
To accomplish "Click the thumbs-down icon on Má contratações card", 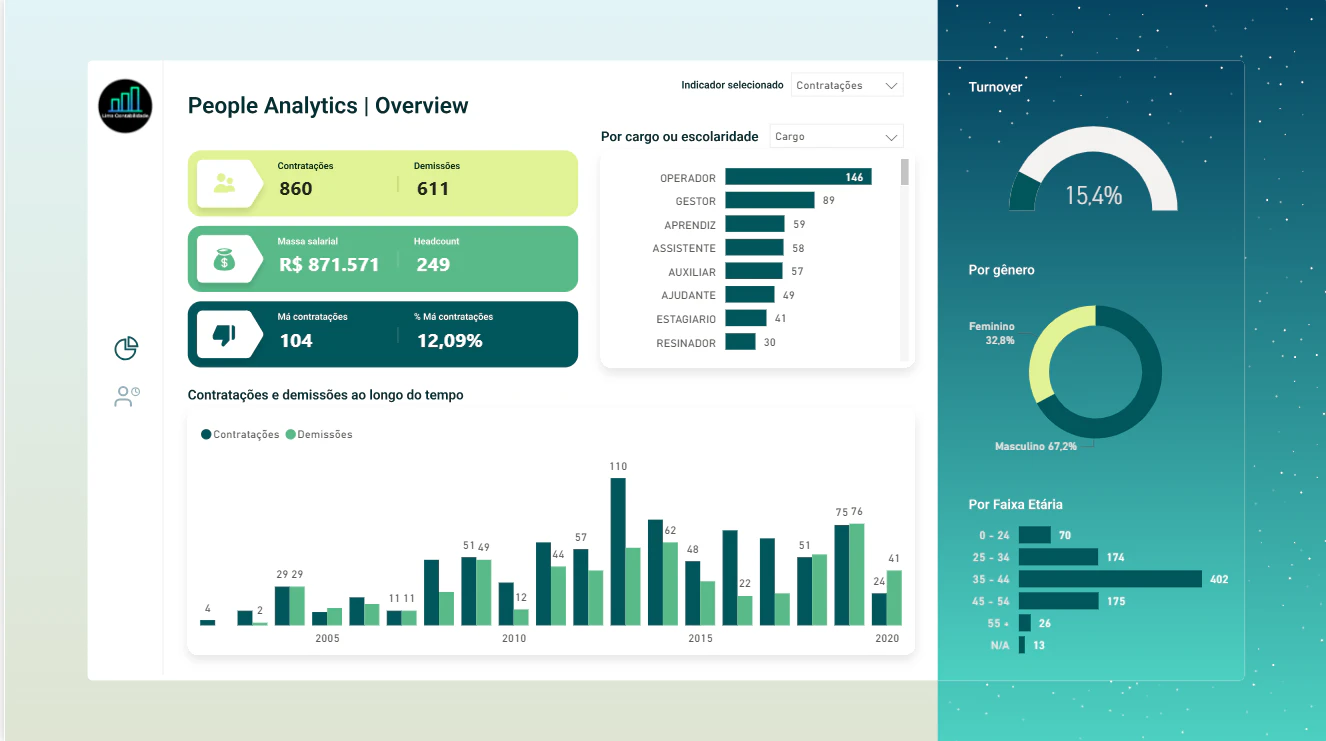I will click(224, 335).
